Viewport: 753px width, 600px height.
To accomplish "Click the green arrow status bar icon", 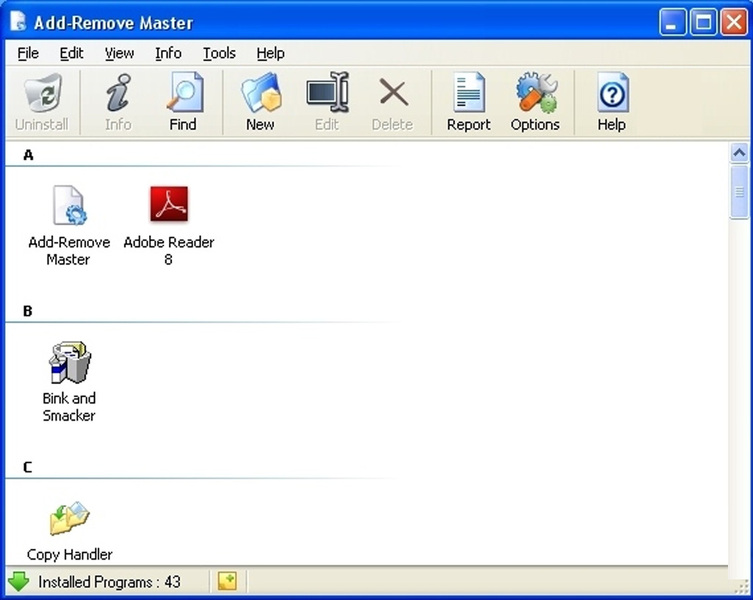I will [19, 581].
